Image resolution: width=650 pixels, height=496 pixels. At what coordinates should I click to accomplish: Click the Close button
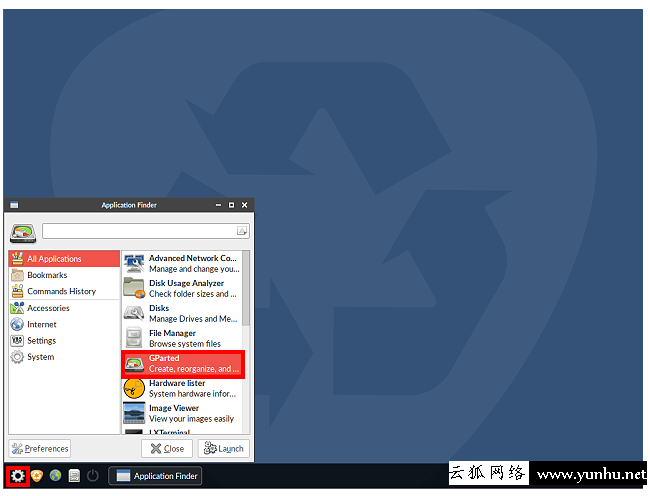point(167,449)
